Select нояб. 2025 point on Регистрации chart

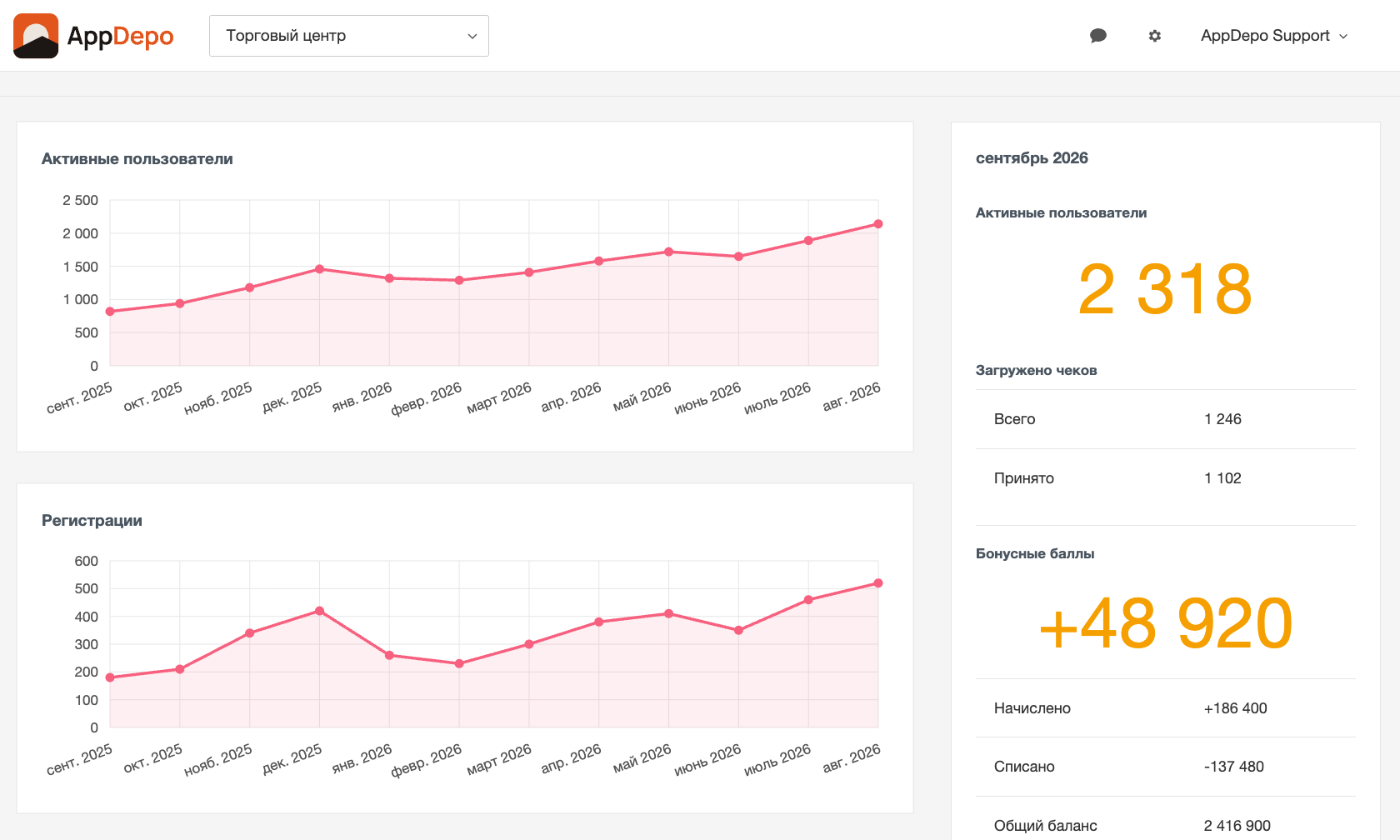pyautogui.click(x=250, y=633)
